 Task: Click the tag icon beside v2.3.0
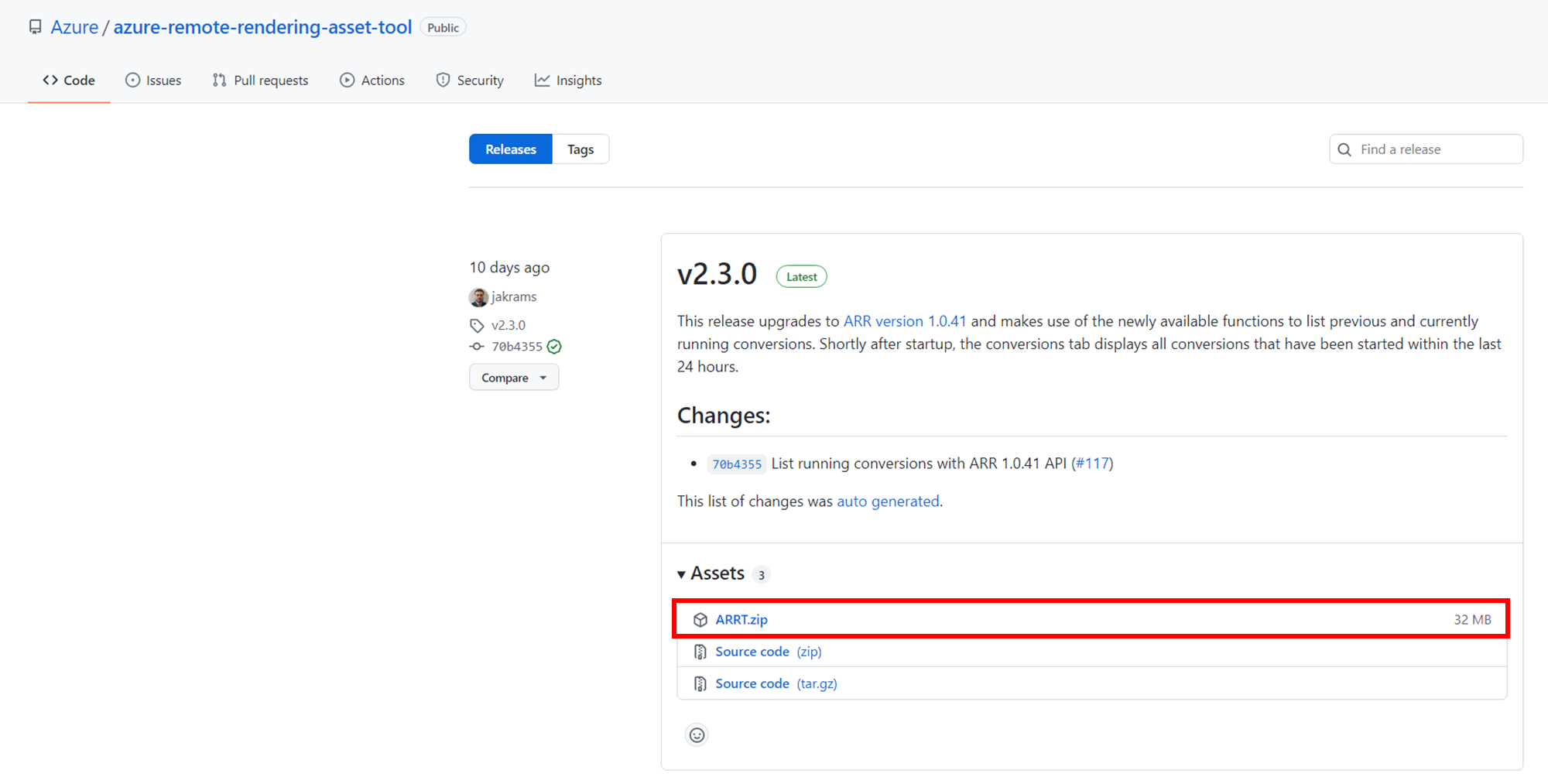coord(477,326)
